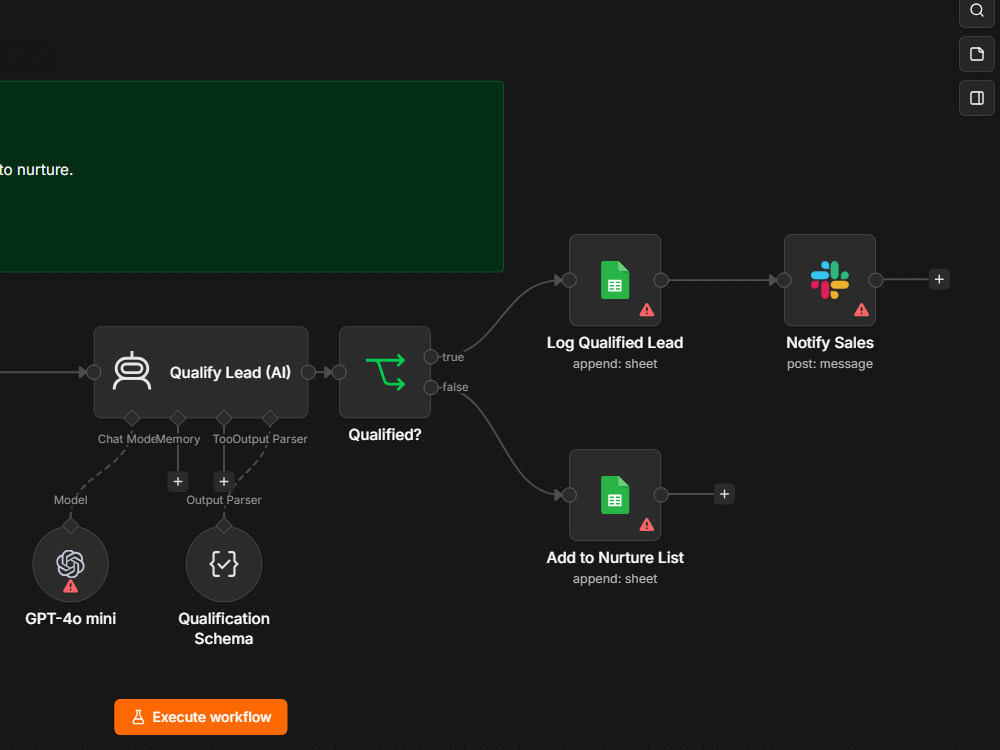The image size is (1000, 750).
Task: Add a sticky note via the note icon
Action: [976, 54]
